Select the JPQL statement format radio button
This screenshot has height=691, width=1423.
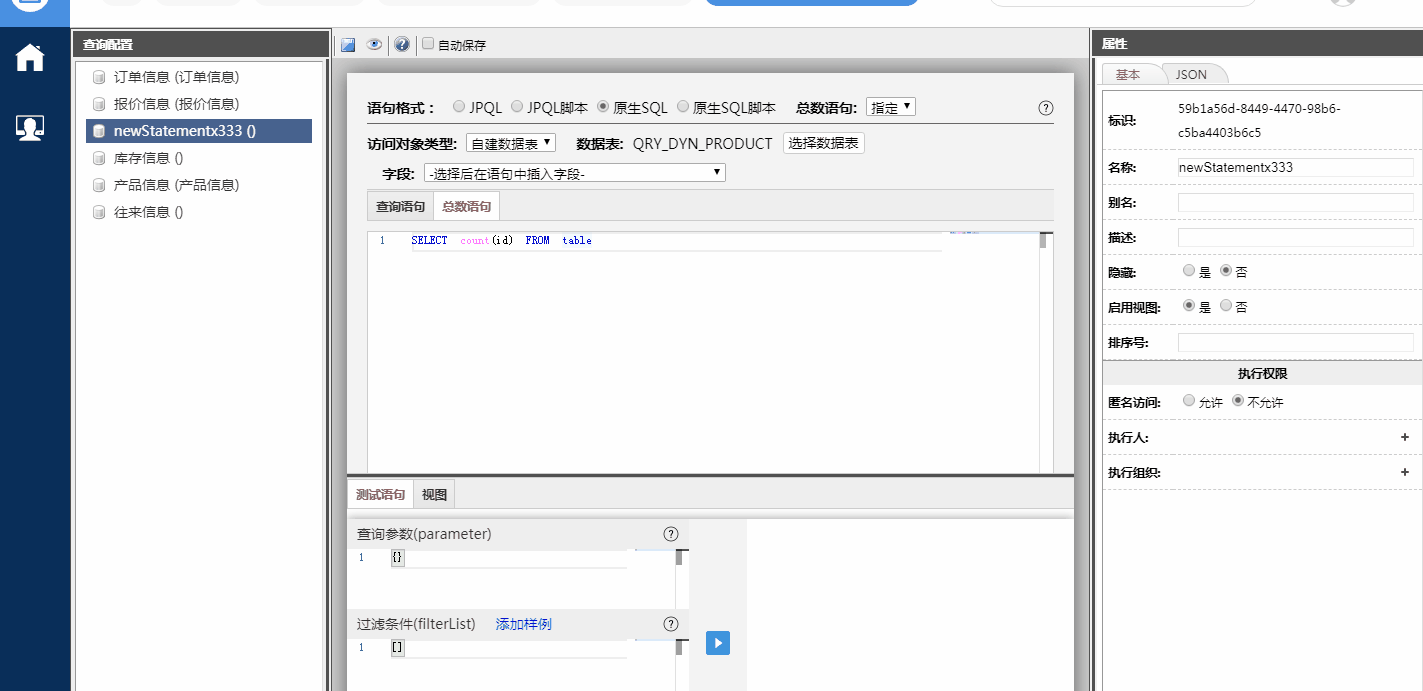(459, 107)
